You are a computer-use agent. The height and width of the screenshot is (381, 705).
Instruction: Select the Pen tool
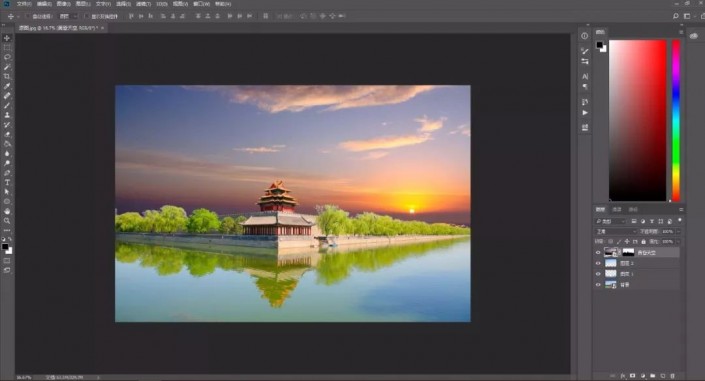click(7, 173)
